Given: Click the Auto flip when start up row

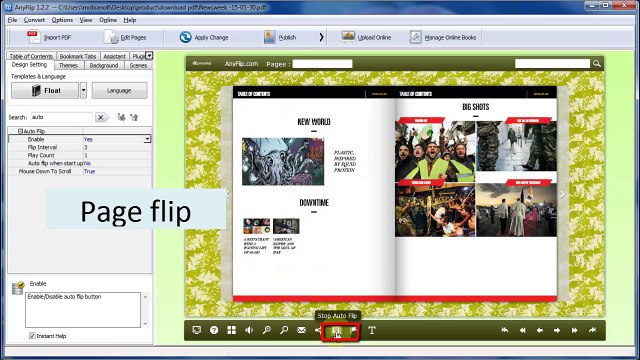Looking at the screenshot, I should 80,163.
